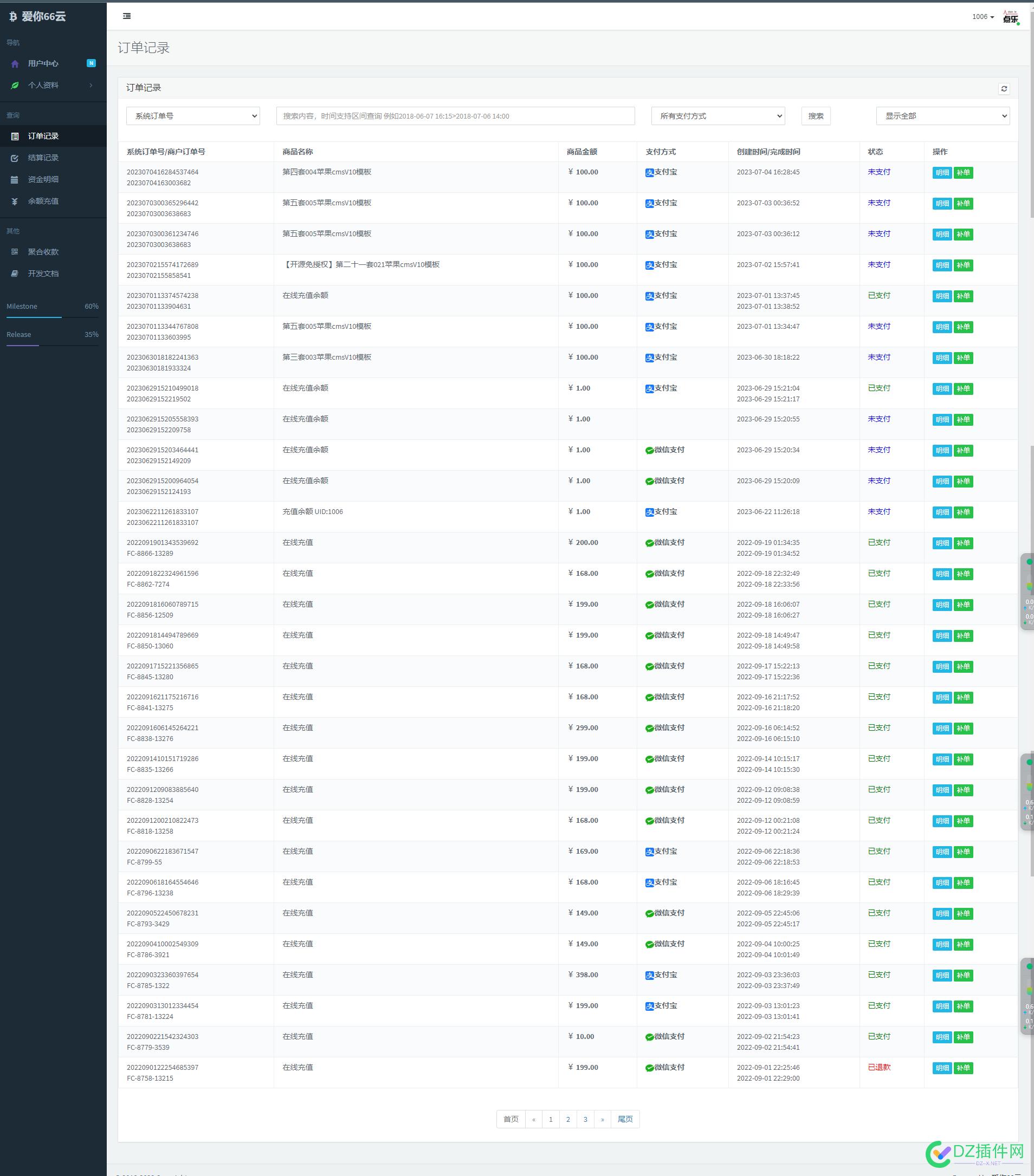
Task: Click the Alipay icon for order 2023070416284537464
Action: pos(649,173)
